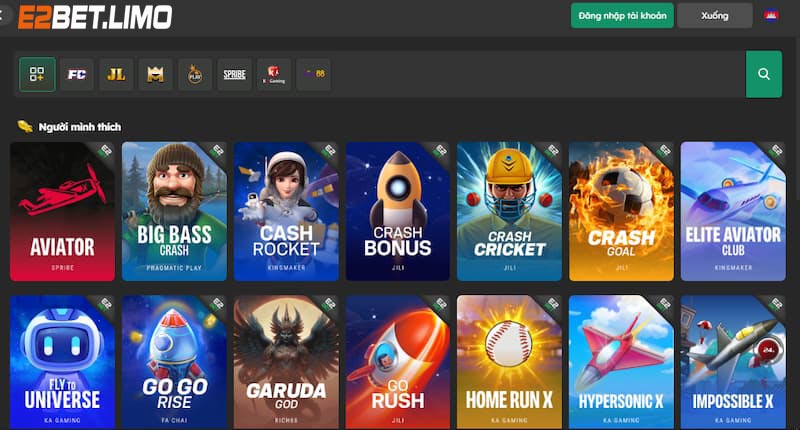Filter by Pragmatic Play provider icon
800x430 pixels.
195,74
